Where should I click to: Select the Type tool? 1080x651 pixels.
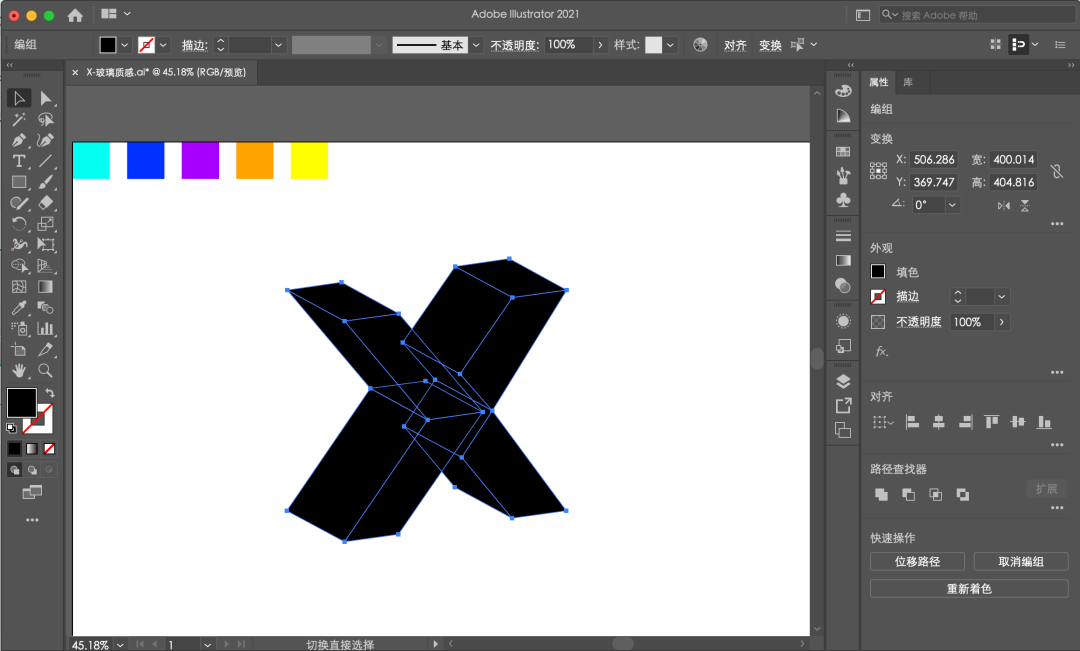point(19,161)
